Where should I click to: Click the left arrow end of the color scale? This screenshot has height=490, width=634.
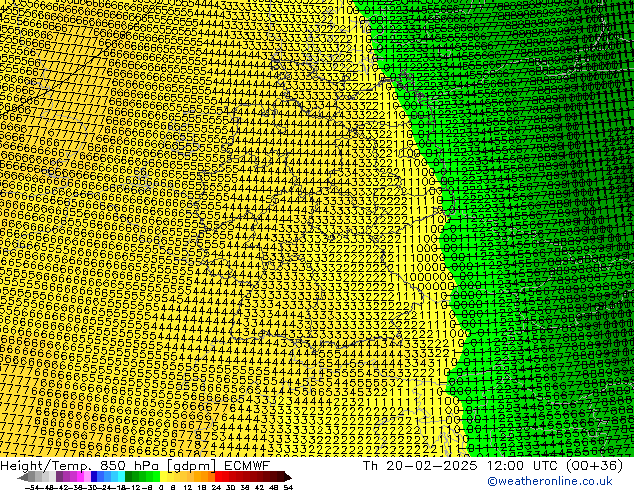coord(23,477)
